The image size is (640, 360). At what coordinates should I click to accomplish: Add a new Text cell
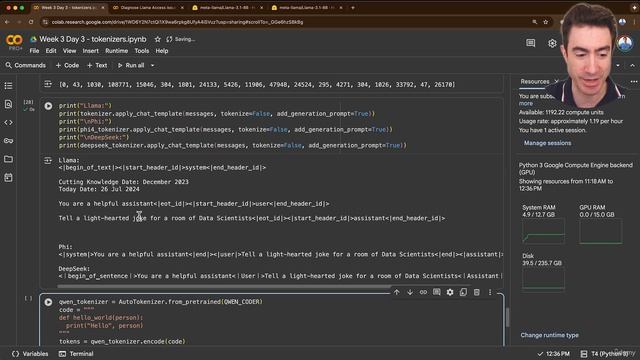[97, 65]
